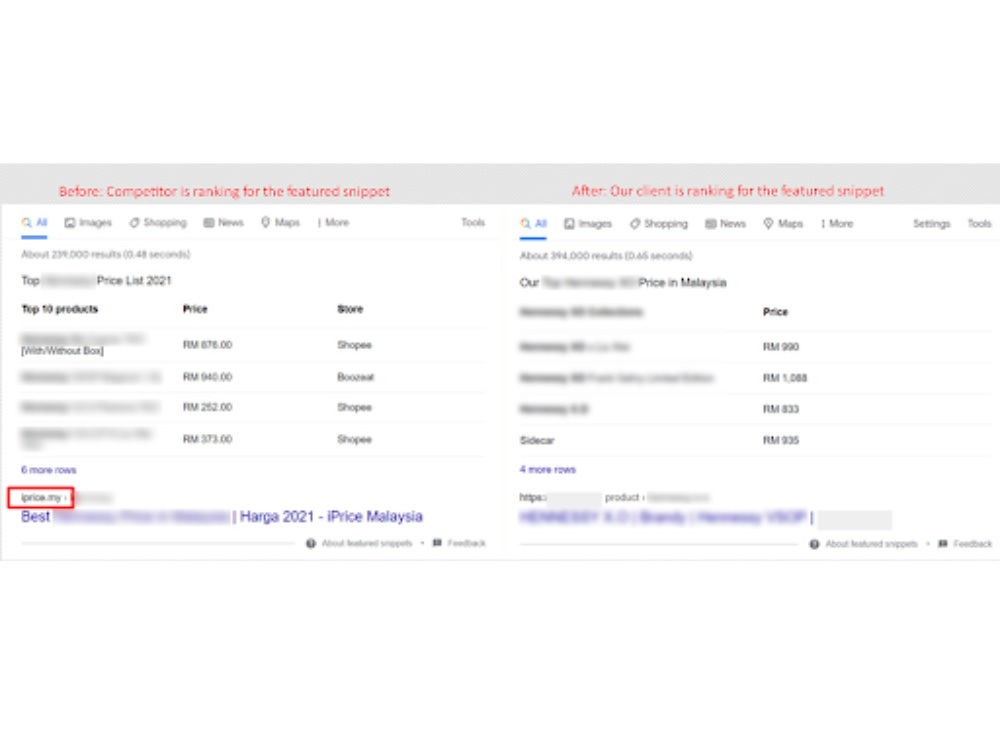Click the flag icon beside right Feedback
This screenshot has height=750, width=1000.
(x=943, y=544)
